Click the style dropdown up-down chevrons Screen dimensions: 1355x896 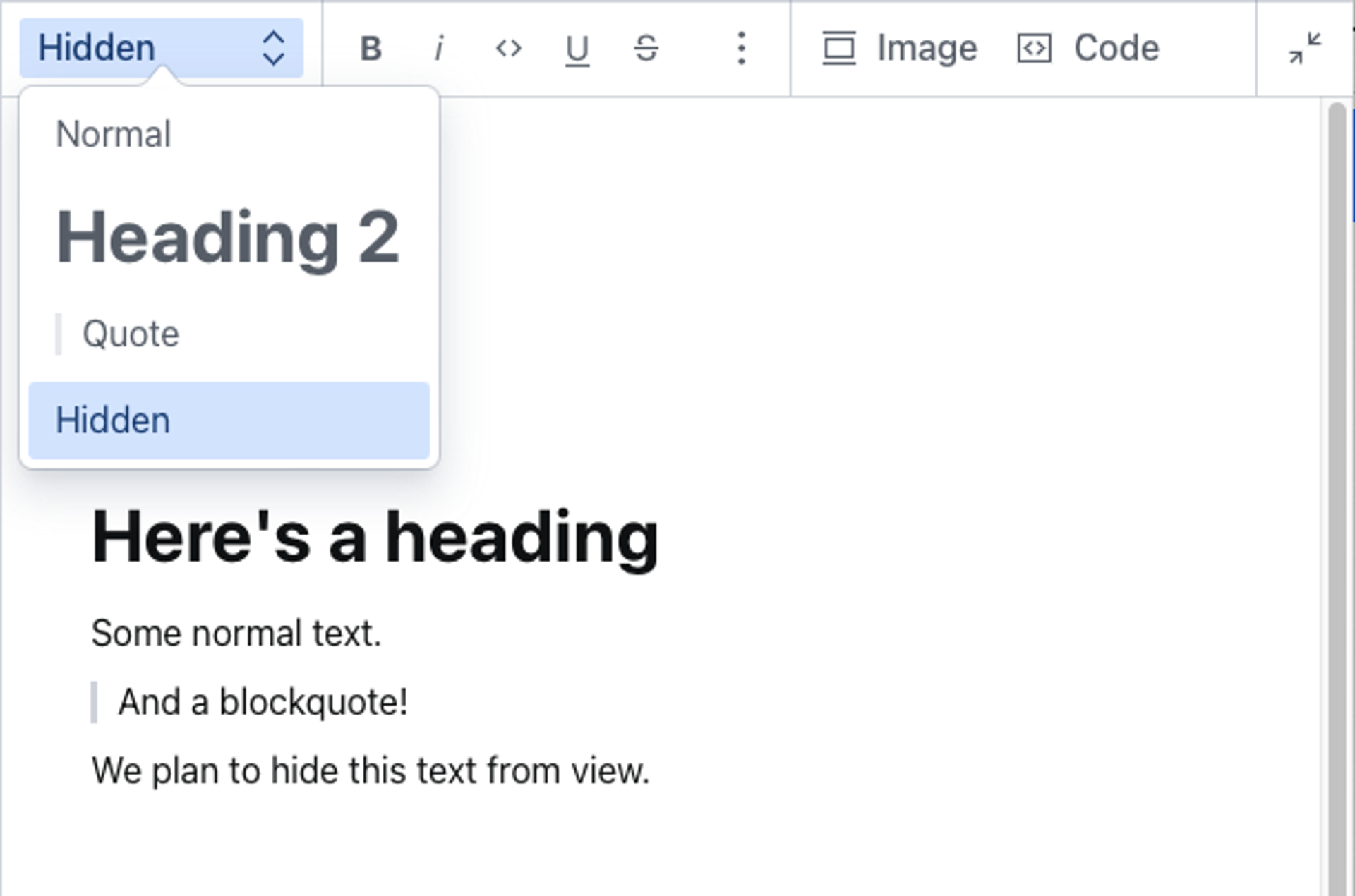click(x=274, y=49)
